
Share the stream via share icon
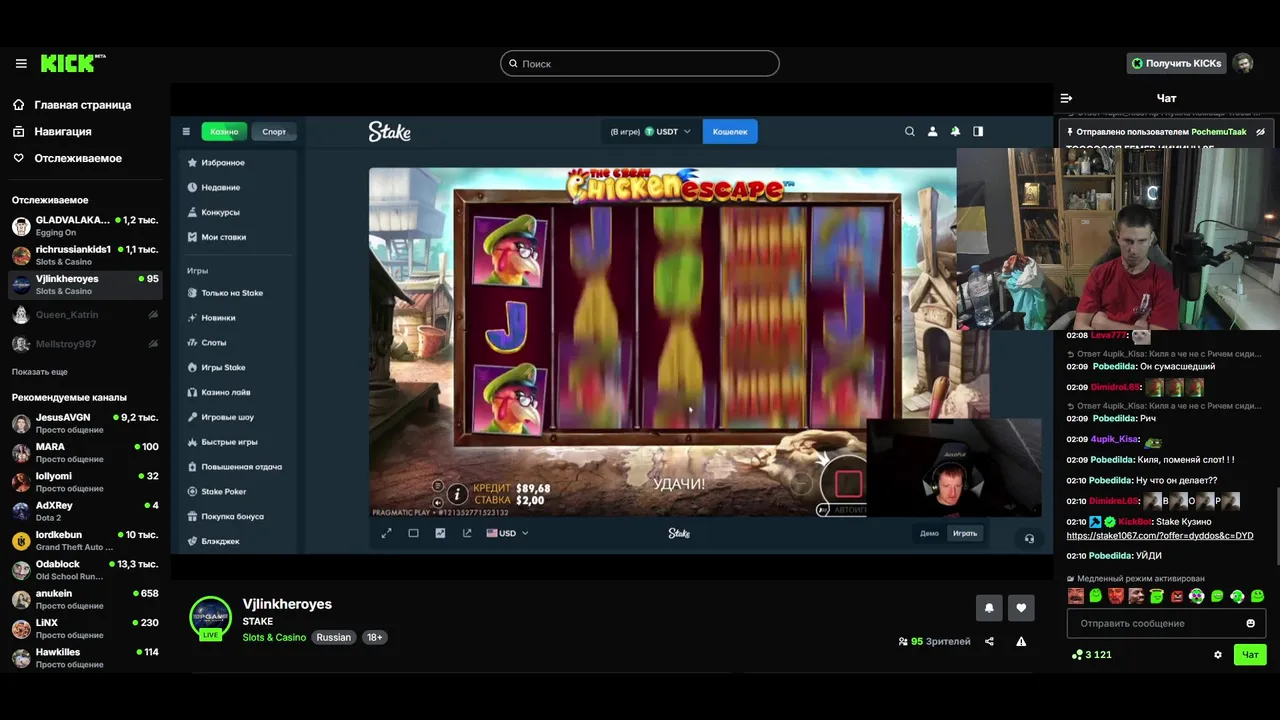[x=989, y=641]
